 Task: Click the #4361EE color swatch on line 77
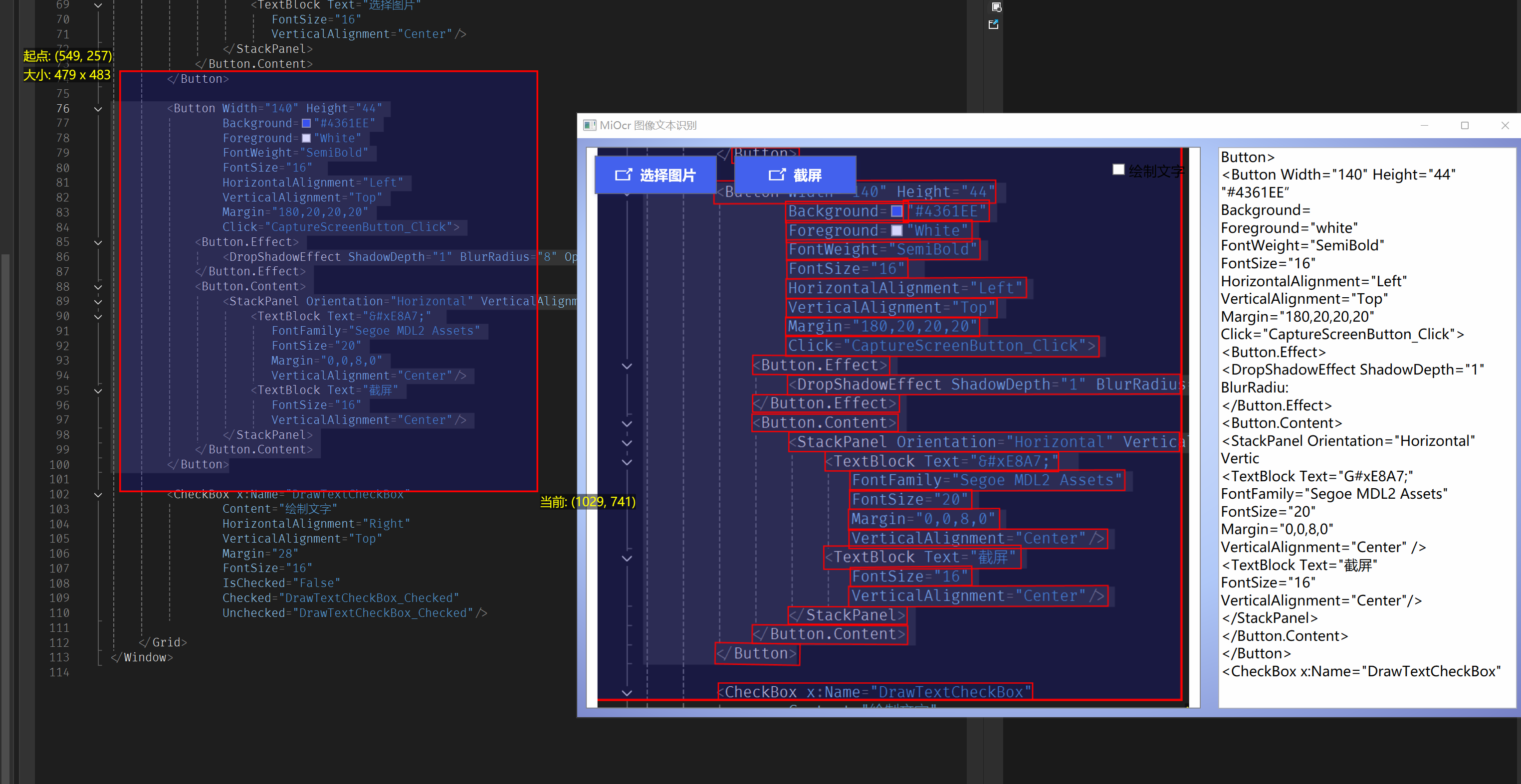[306, 123]
